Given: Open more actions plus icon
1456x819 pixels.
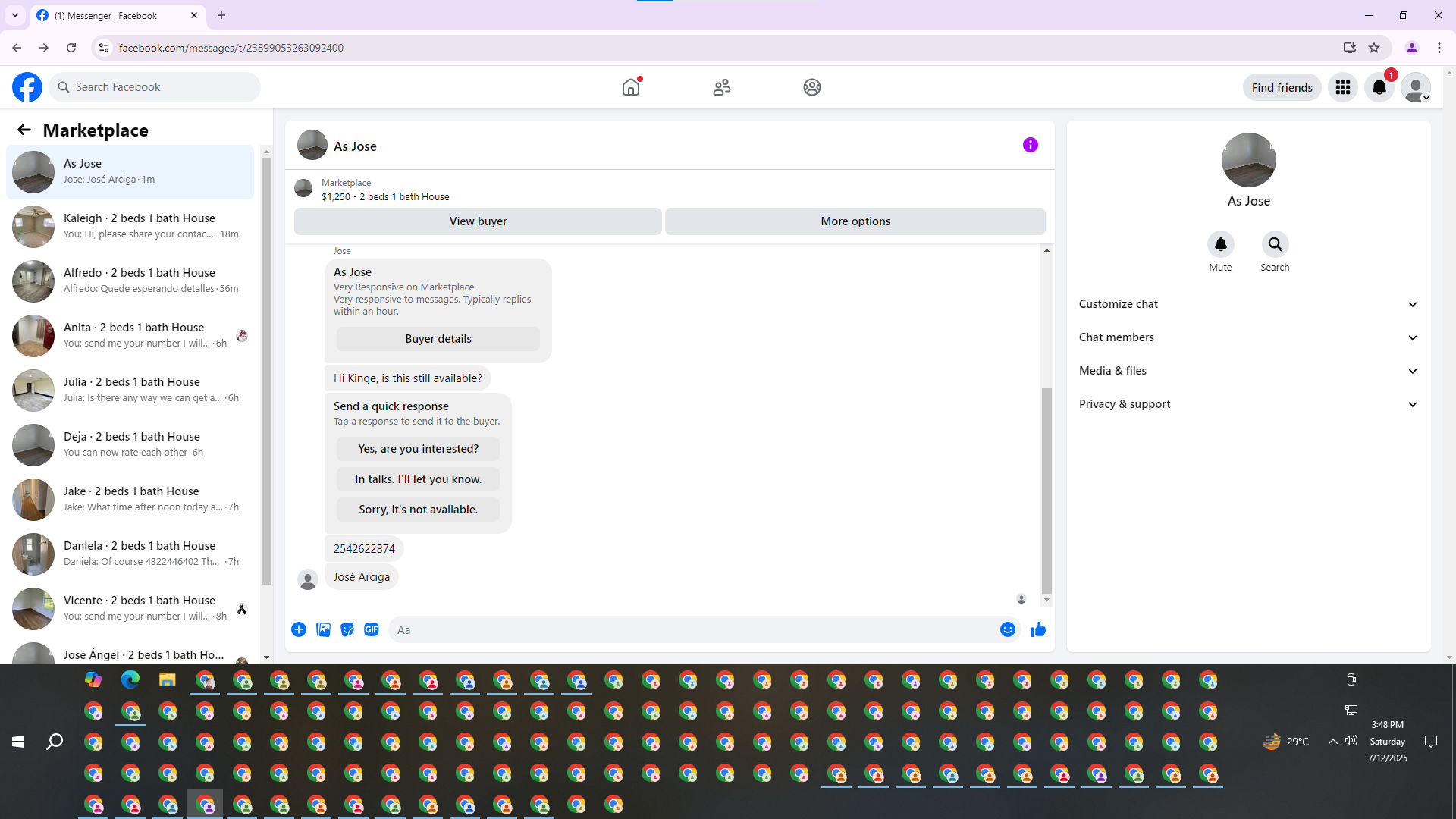Looking at the screenshot, I should (x=299, y=629).
